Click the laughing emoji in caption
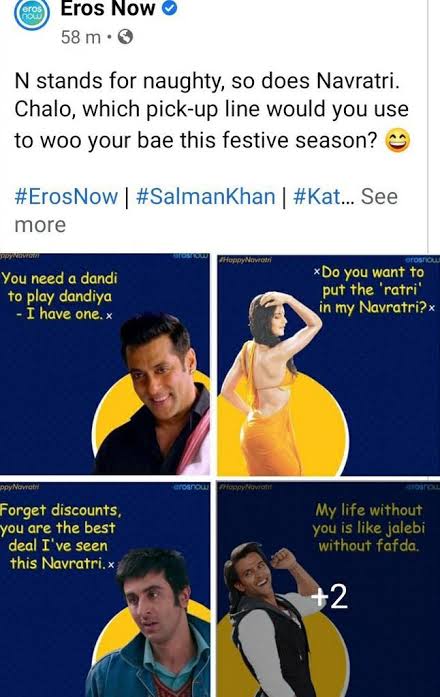The width and height of the screenshot is (440, 697). pyautogui.click(x=397, y=140)
